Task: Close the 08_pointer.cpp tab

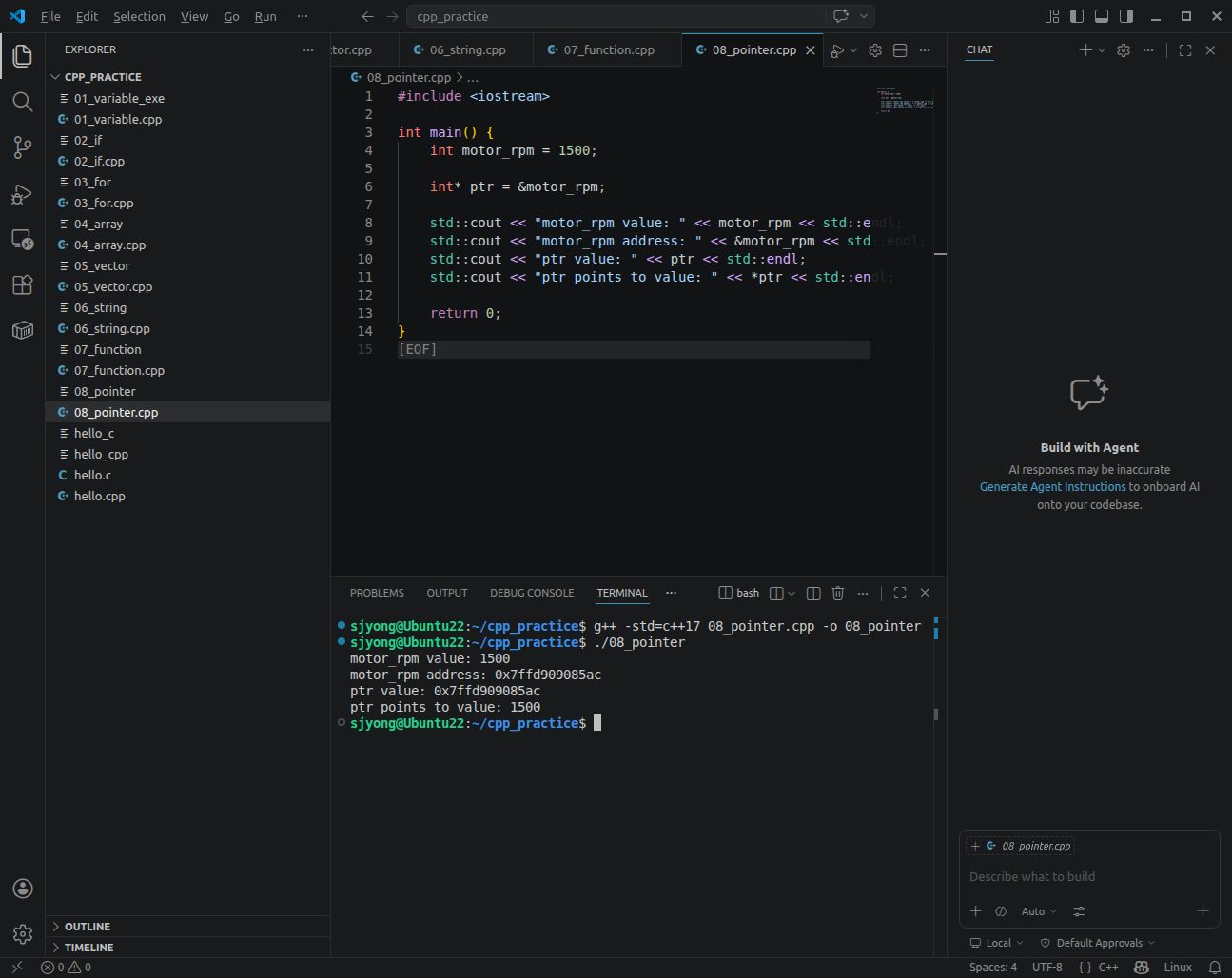Action: click(x=811, y=50)
